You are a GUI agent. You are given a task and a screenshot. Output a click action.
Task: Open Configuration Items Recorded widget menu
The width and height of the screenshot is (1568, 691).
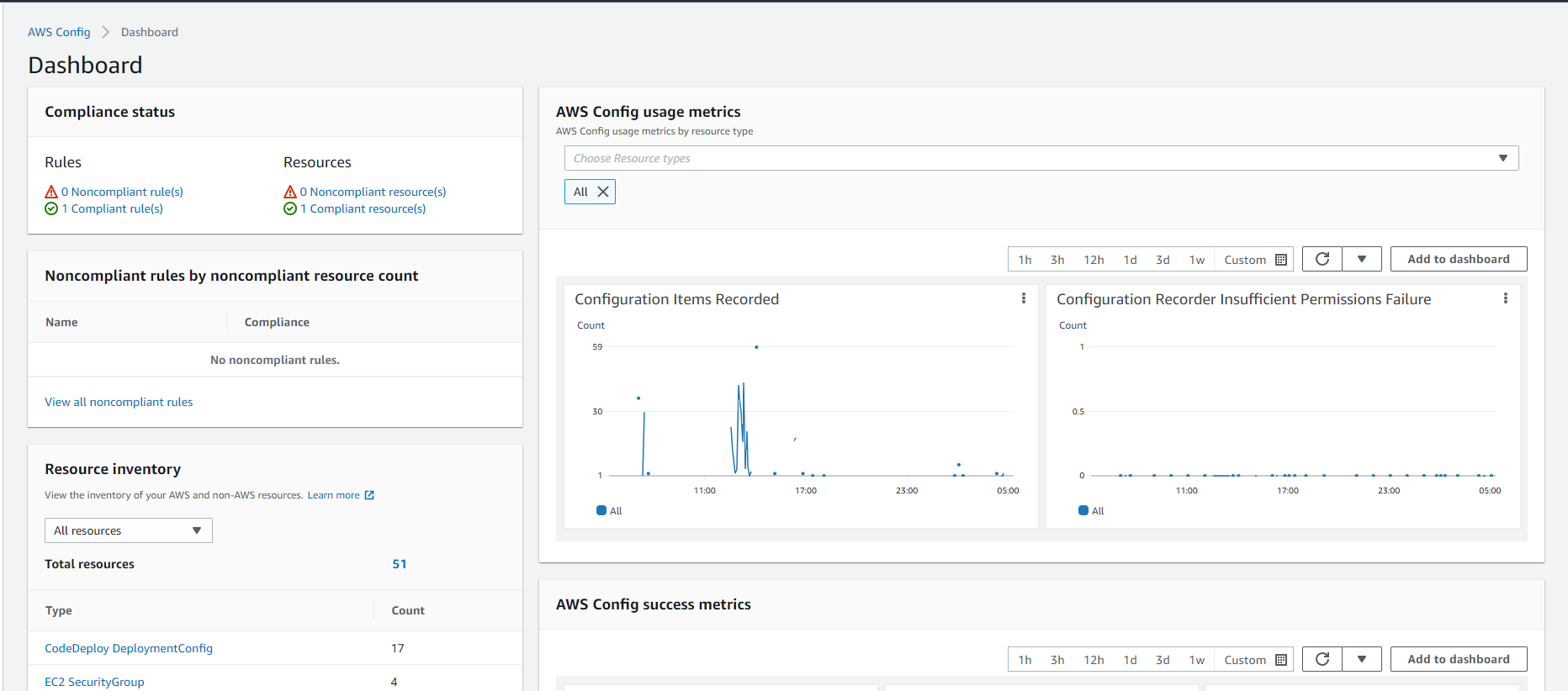click(1024, 298)
